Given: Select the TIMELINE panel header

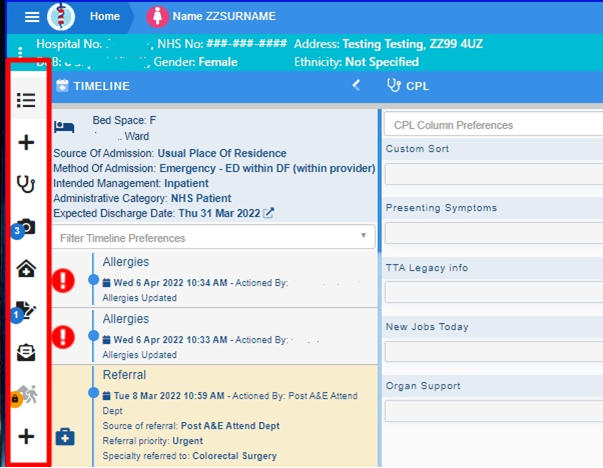Looking at the screenshot, I should click(x=102, y=86).
